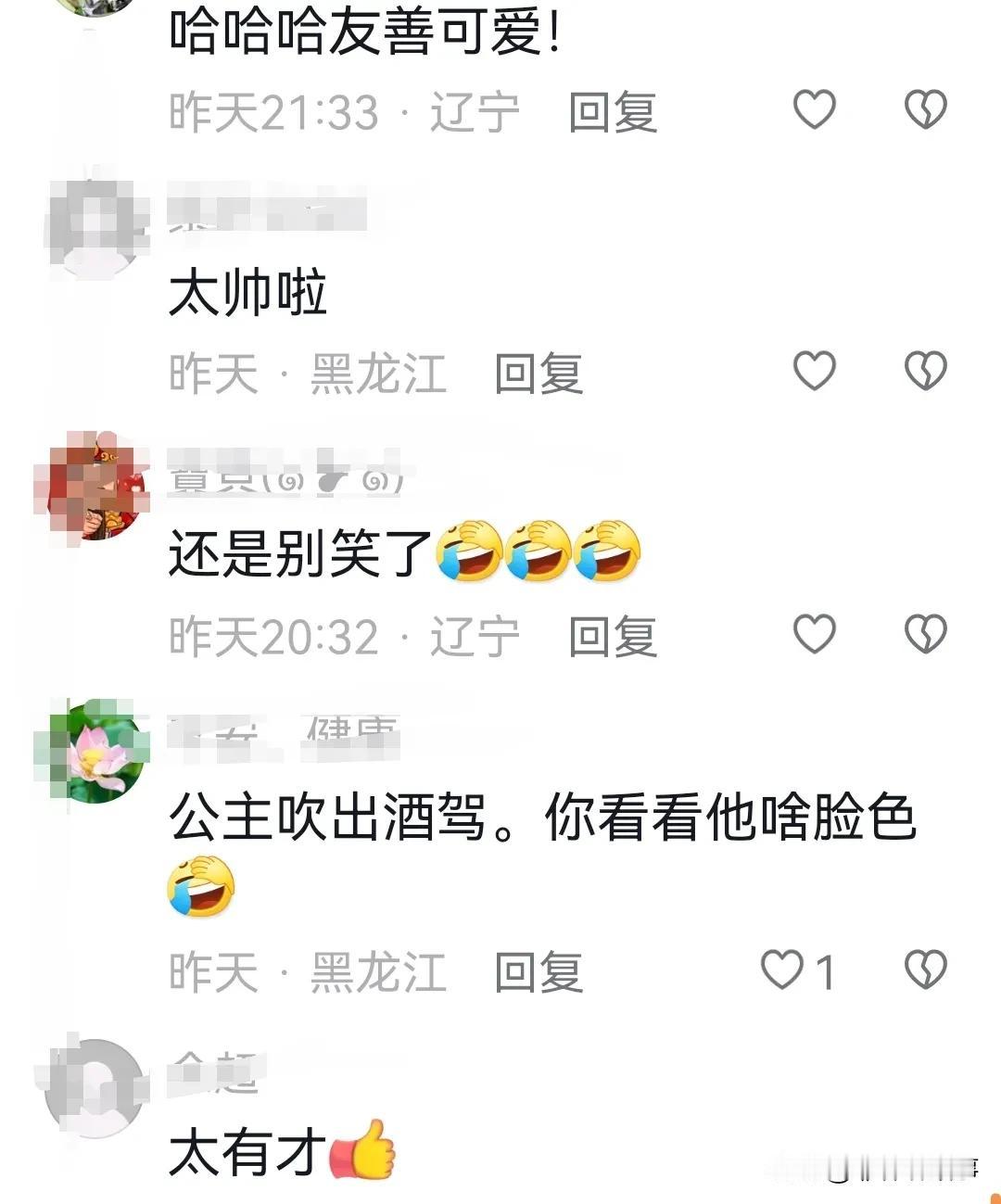
Task: Reply to the 20:32 Liaoning comment
Action: (x=613, y=637)
